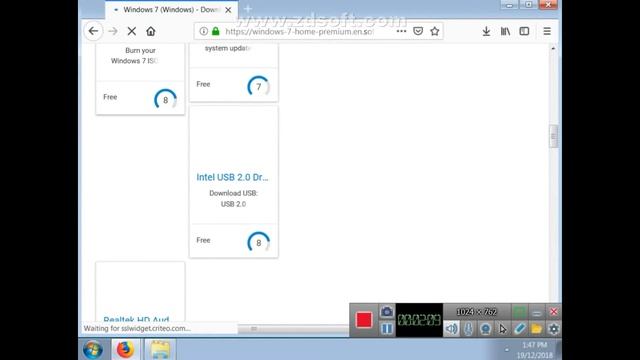640x360 pixels.
Task: Click Free on the Burn card
Action: (110, 97)
